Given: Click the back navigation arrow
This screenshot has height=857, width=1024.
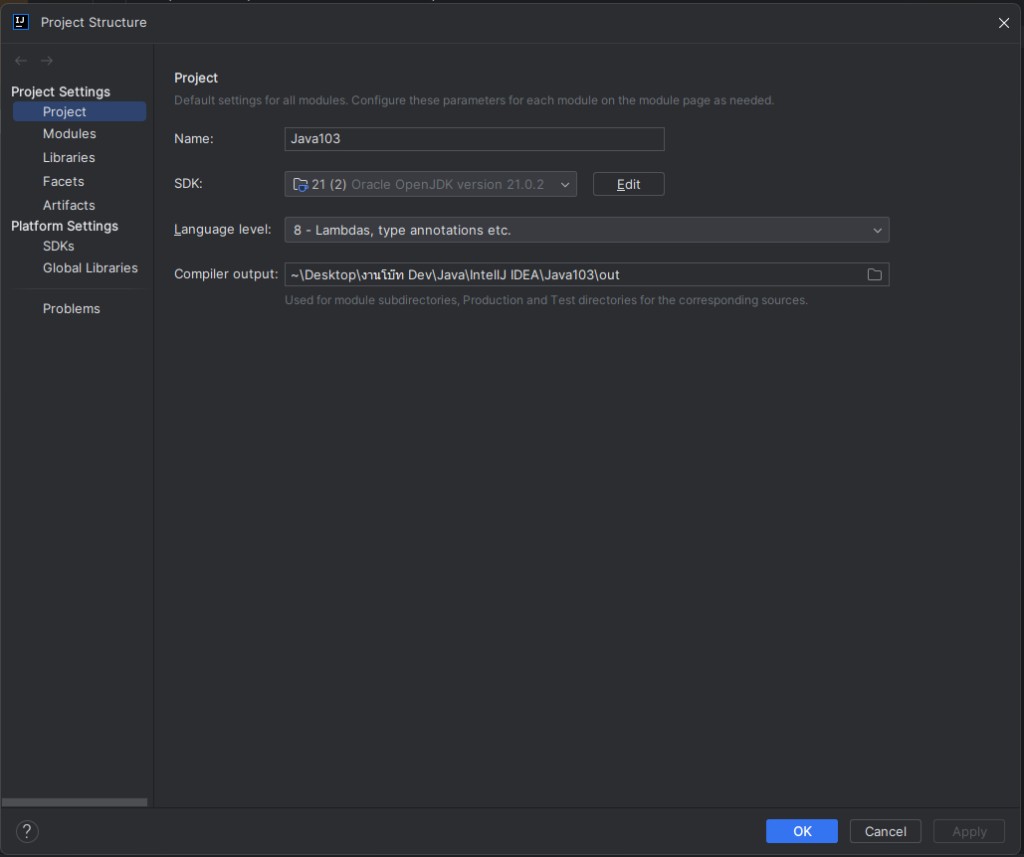Looking at the screenshot, I should click(x=21, y=61).
